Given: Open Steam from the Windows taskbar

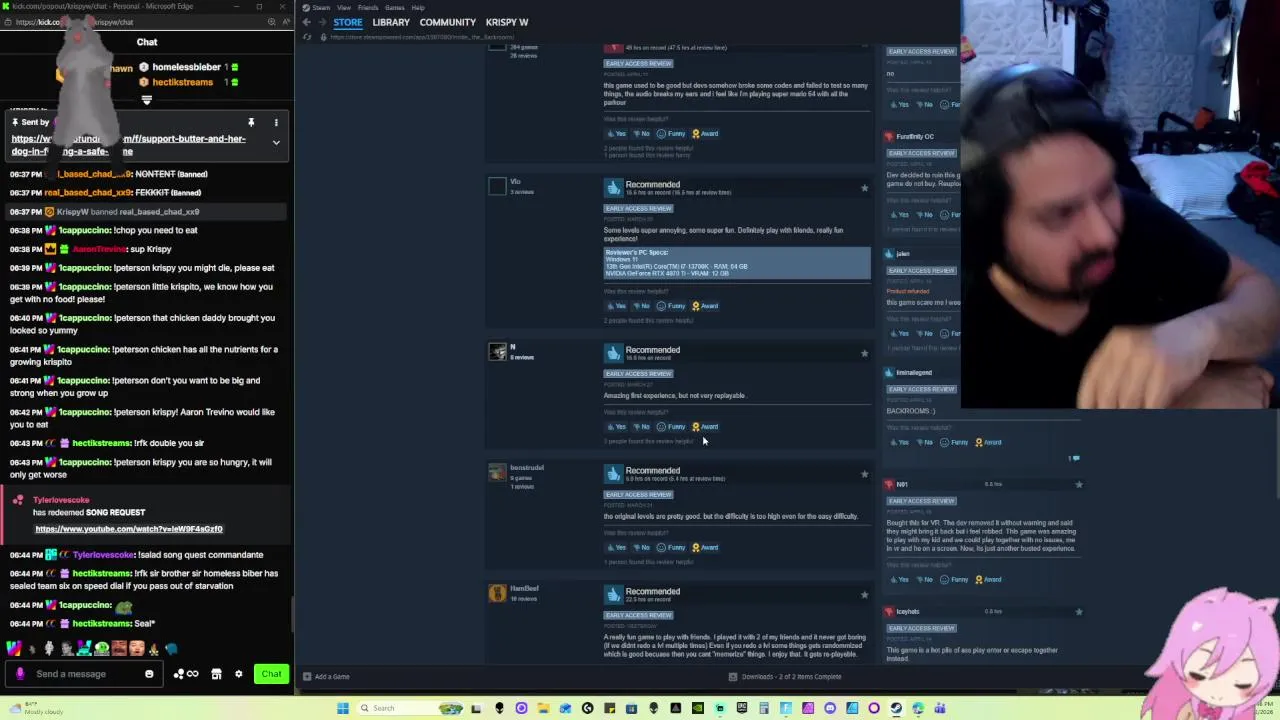Looking at the screenshot, I should tap(896, 708).
